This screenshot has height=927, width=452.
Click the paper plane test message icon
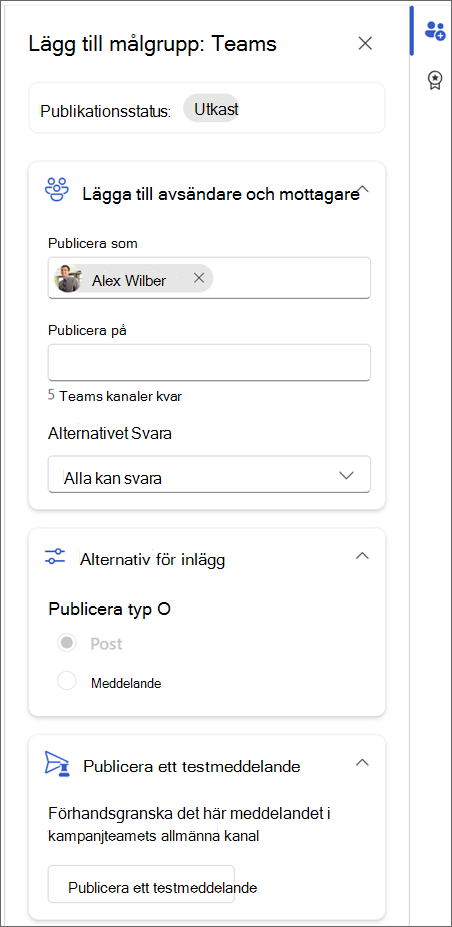point(57,764)
